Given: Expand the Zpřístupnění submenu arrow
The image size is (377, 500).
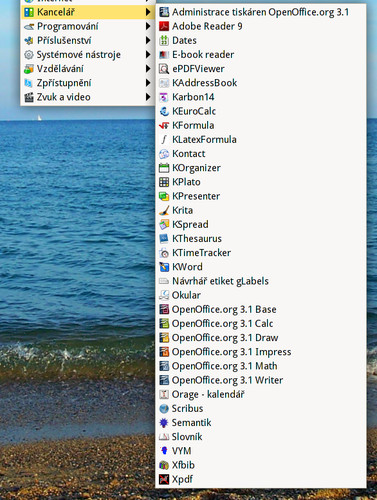Looking at the screenshot, I should (148, 83).
